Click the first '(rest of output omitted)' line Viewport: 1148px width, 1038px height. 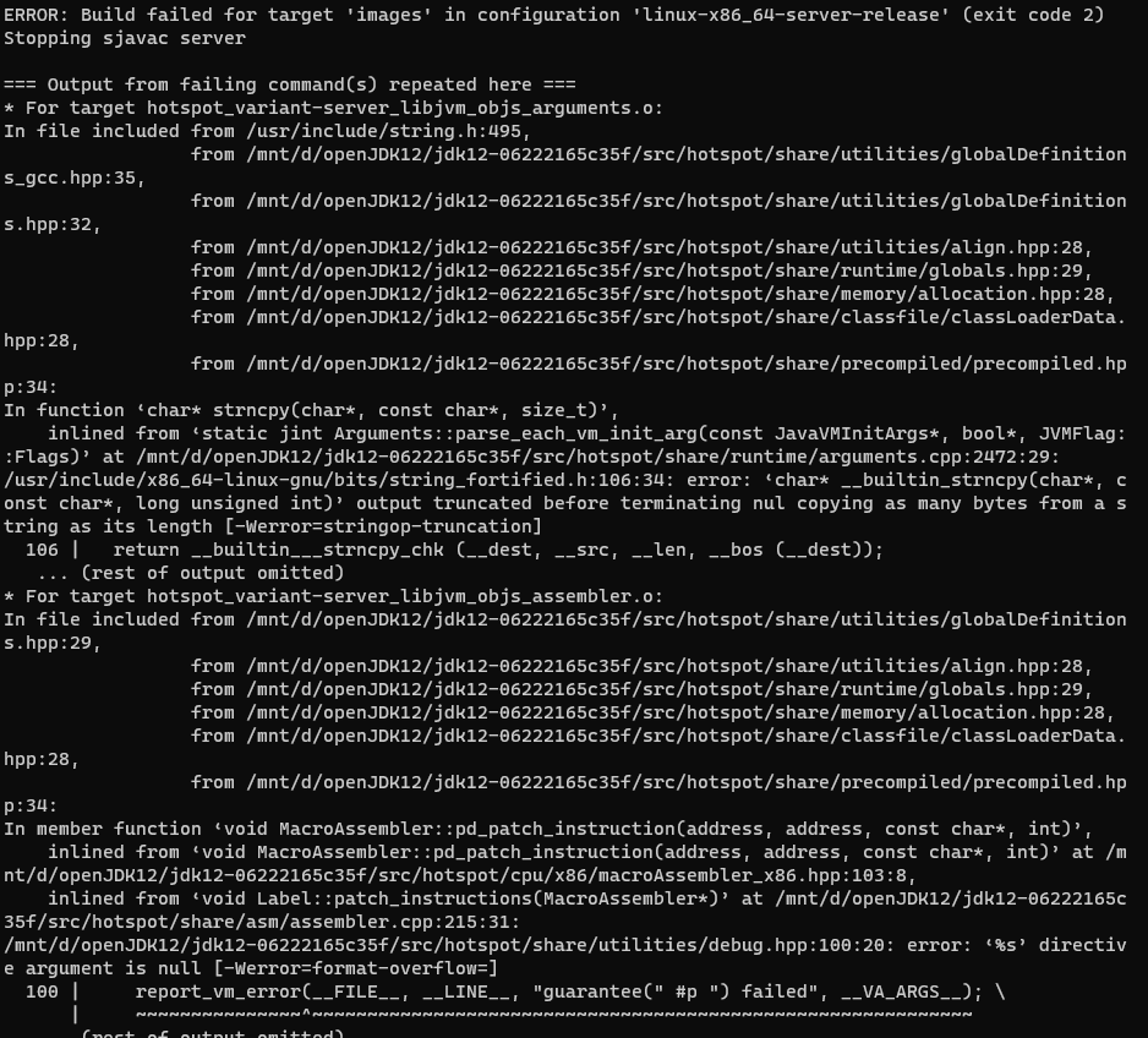pos(191,573)
